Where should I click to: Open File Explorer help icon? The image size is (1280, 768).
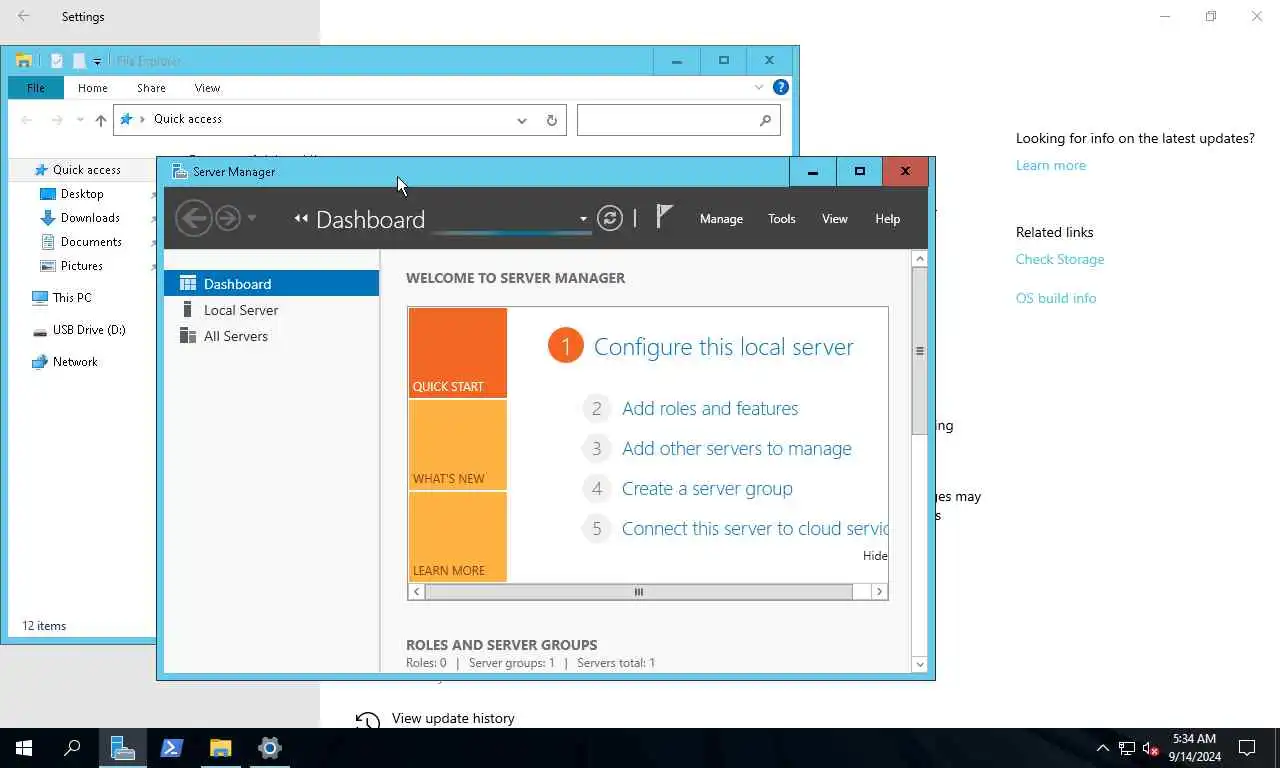(781, 87)
